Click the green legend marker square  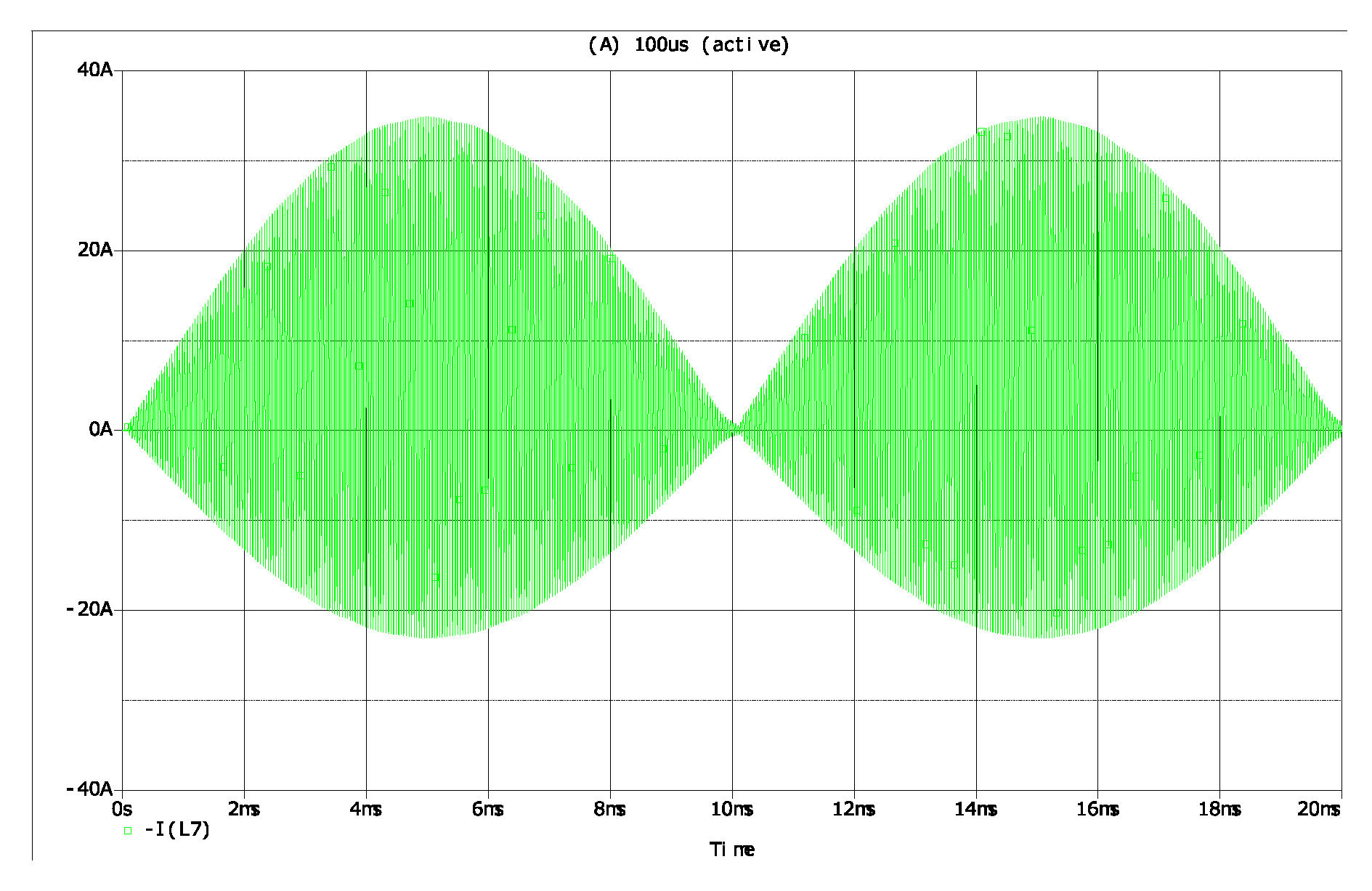click(129, 831)
